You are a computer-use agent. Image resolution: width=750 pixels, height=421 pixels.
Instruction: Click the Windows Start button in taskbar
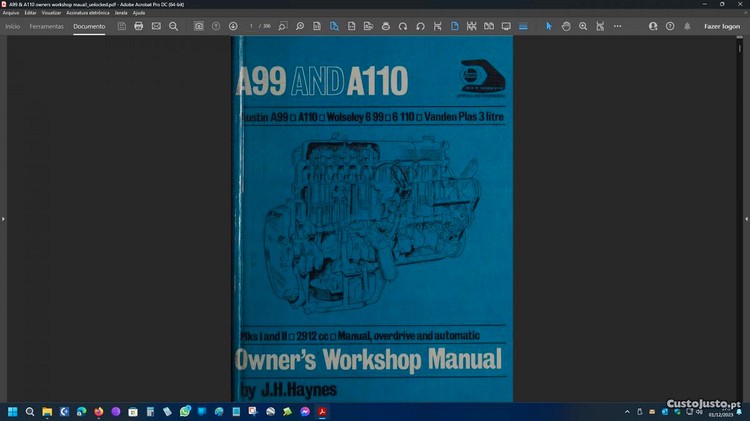pyautogui.click(x=13, y=411)
